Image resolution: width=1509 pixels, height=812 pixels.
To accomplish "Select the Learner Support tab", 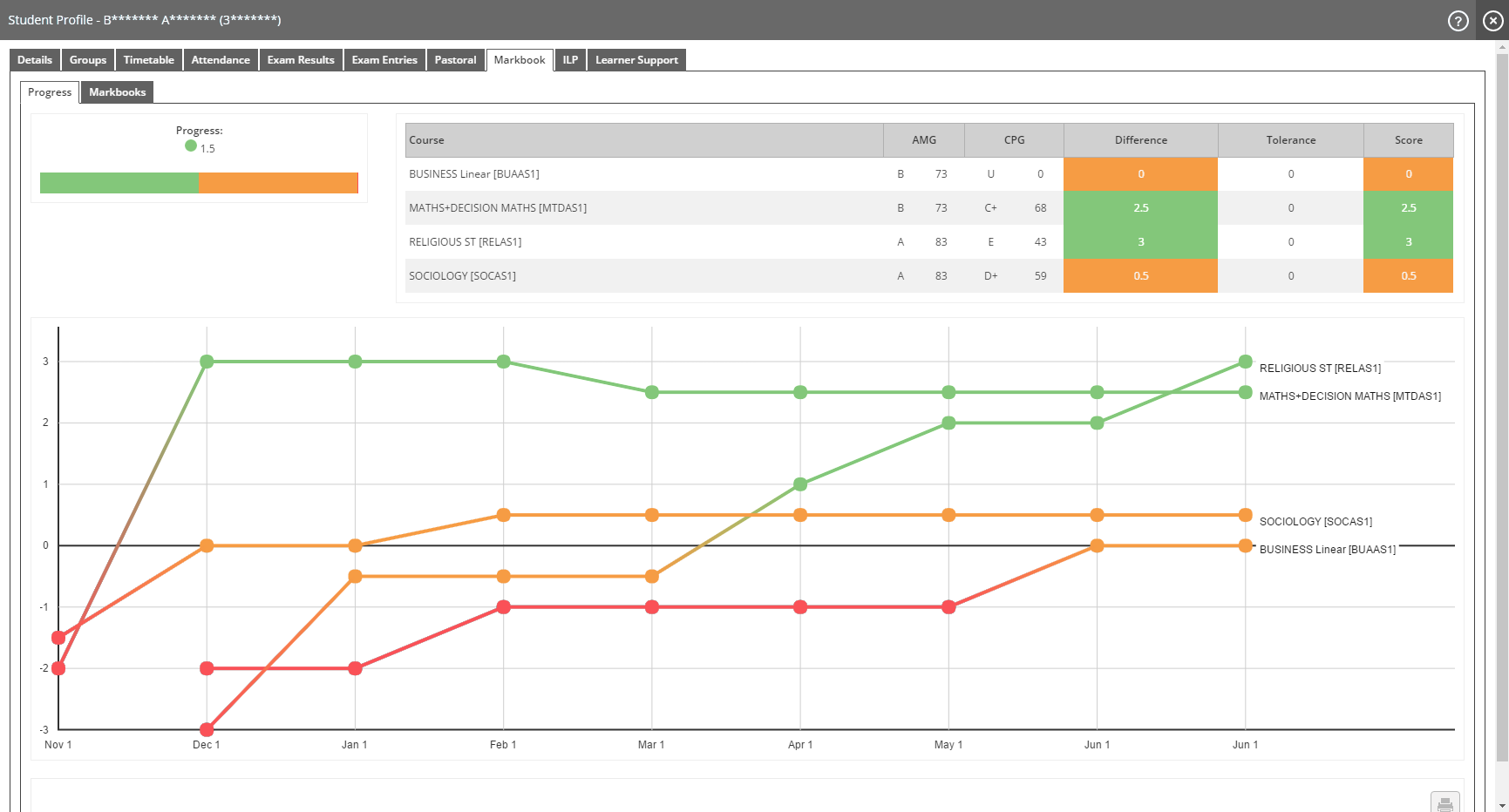I will pyautogui.click(x=636, y=60).
